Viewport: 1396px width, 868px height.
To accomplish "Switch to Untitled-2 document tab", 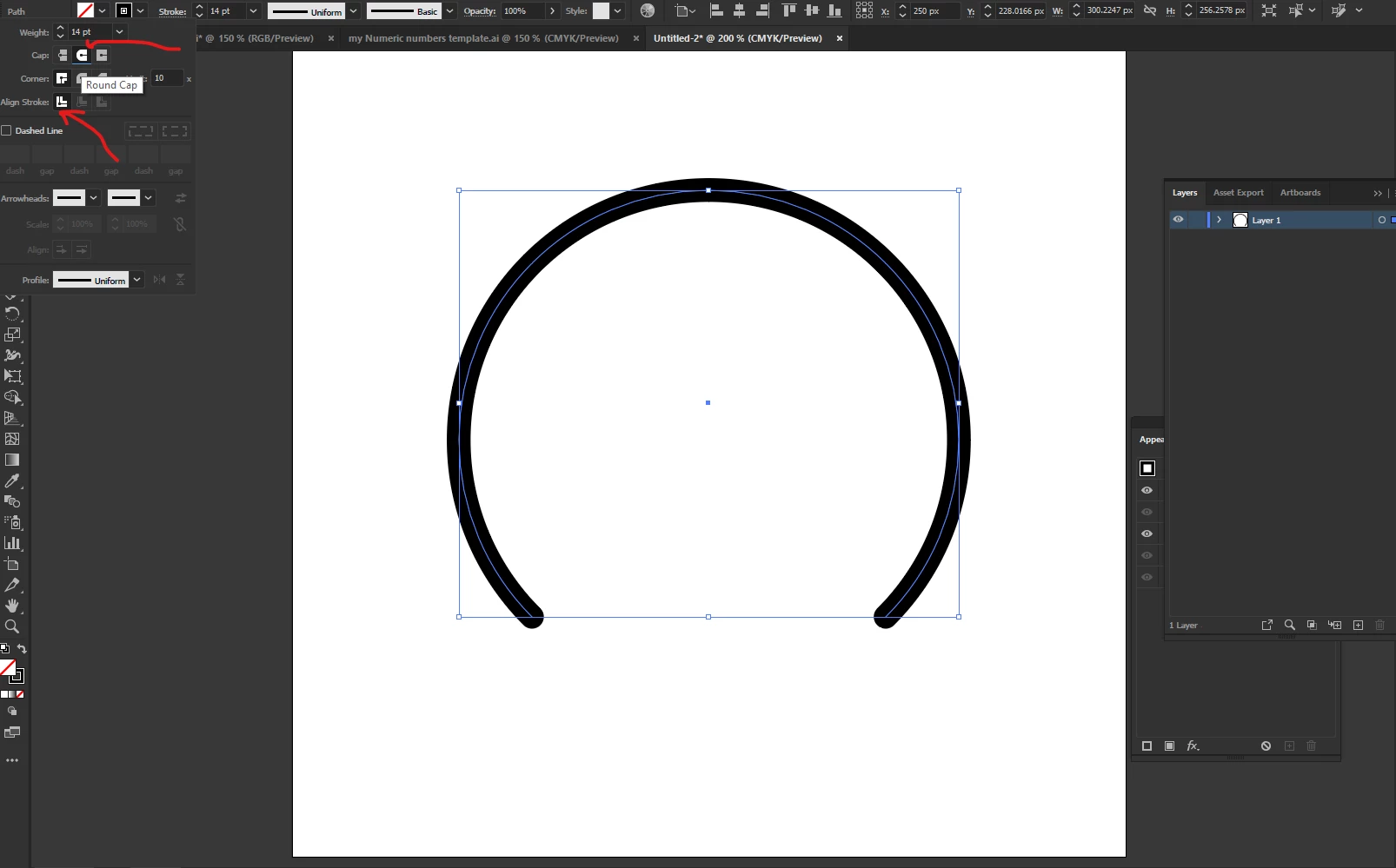I will 737,38.
